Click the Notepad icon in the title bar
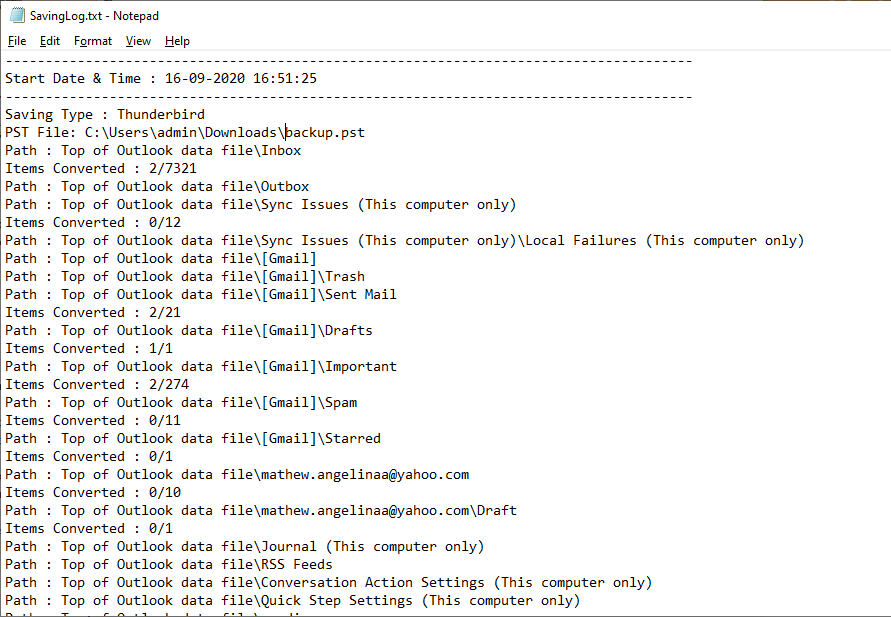Screen dimensions: 891x617 [x=17, y=15]
